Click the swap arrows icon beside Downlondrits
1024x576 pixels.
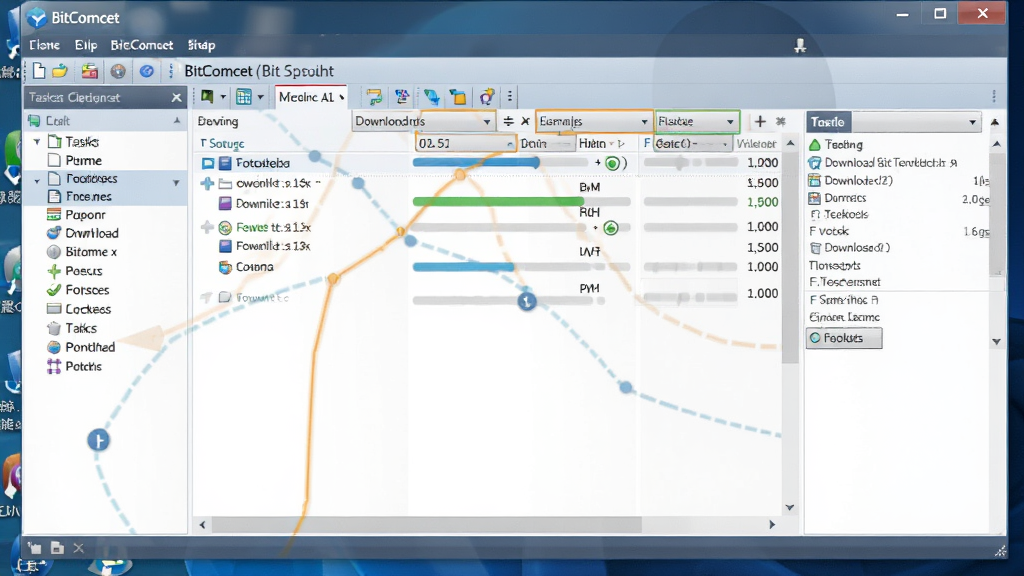tap(508, 121)
